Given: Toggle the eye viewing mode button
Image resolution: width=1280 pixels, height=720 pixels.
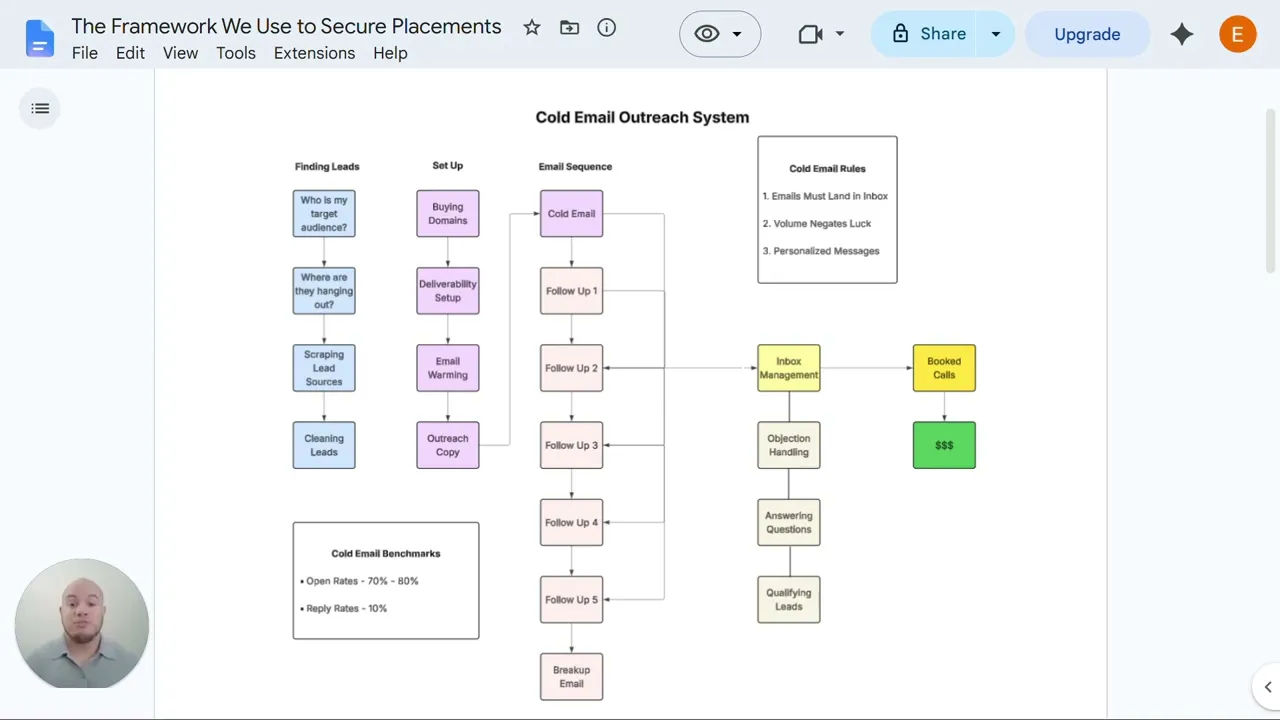Looking at the screenshot, I should 707,34.
